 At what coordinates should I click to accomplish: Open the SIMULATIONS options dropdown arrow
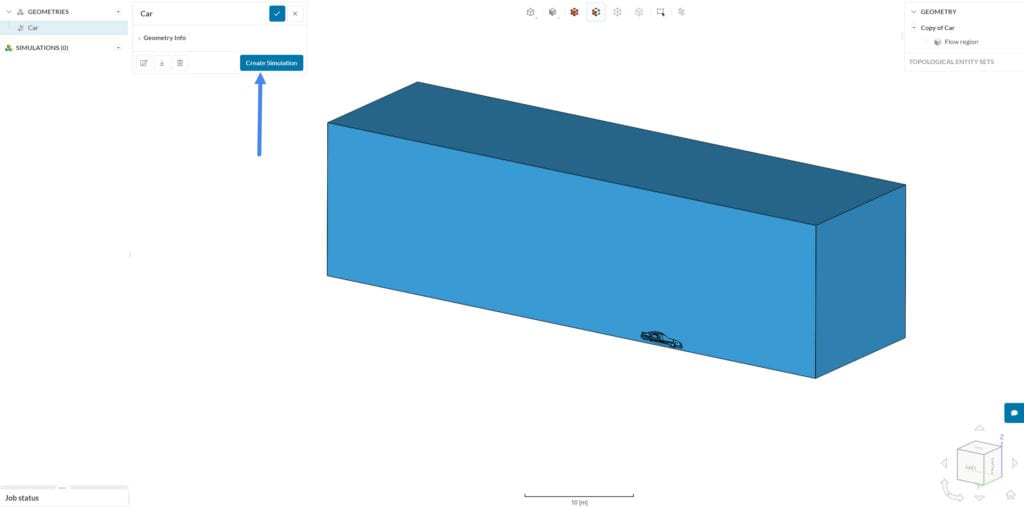(118, 48)
